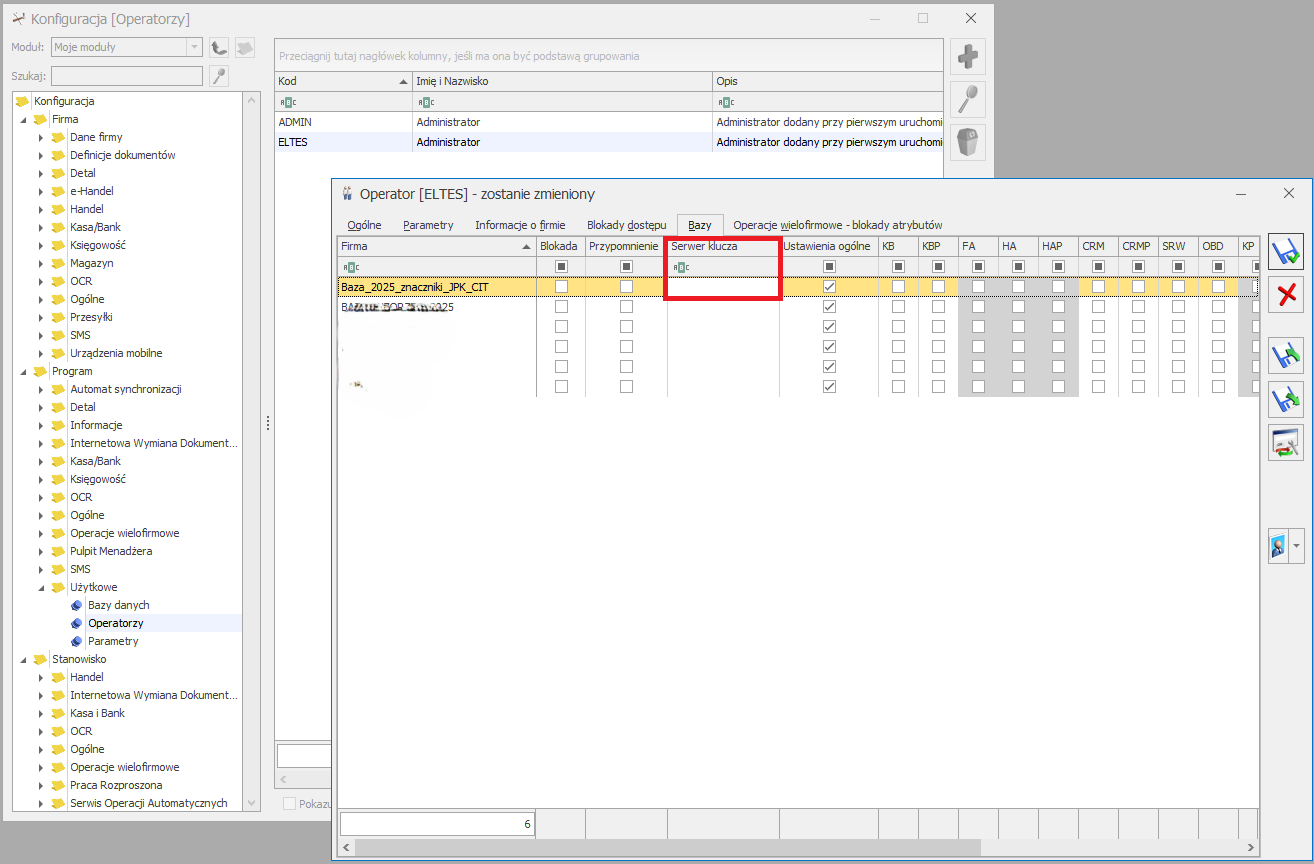Image resolution: width=1314 pixels, height=864 pixels.
Task: Collapse the Stanowisko branch
Action: tap(23, 659)
